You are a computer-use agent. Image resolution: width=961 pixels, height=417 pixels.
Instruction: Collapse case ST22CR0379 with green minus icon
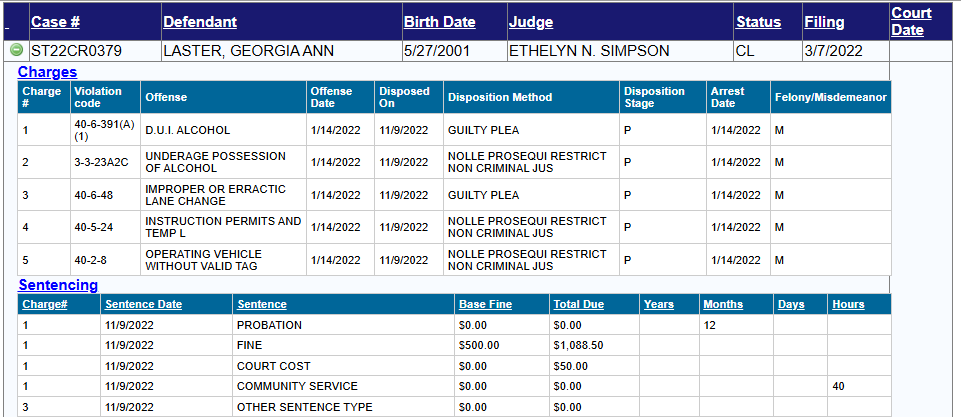pos(16,50)
